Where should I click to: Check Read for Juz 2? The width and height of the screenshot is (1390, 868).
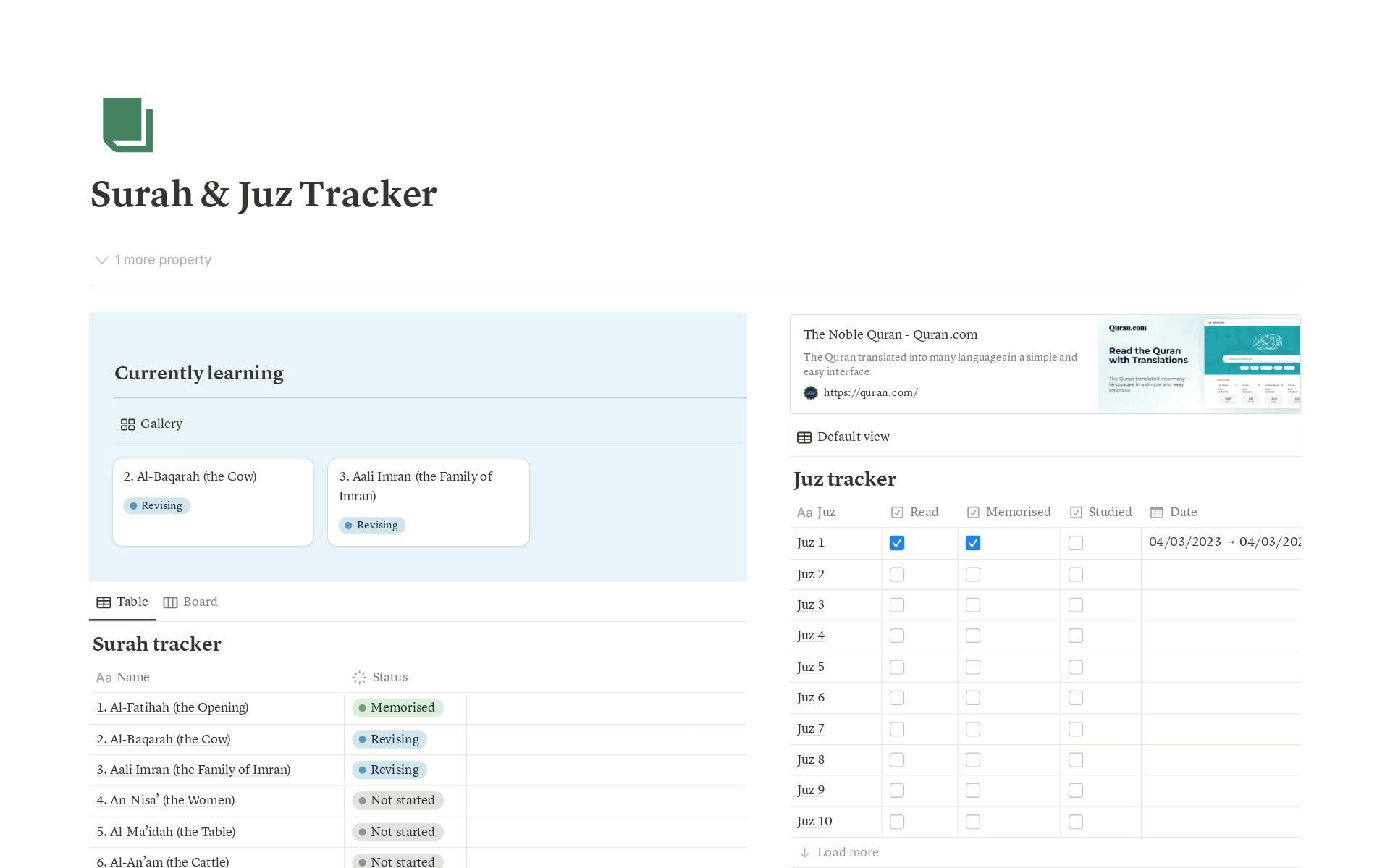(x=897, y=575)
